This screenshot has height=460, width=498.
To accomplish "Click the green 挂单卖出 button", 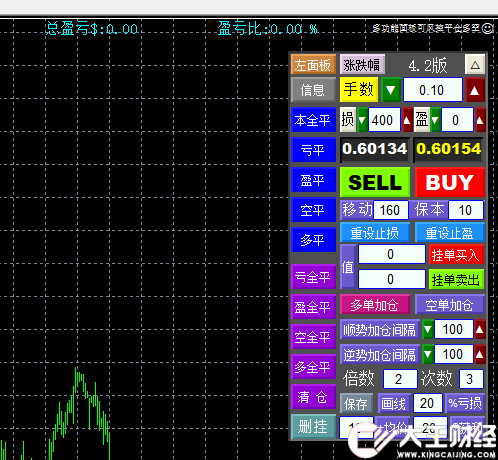I will (456, 279).
